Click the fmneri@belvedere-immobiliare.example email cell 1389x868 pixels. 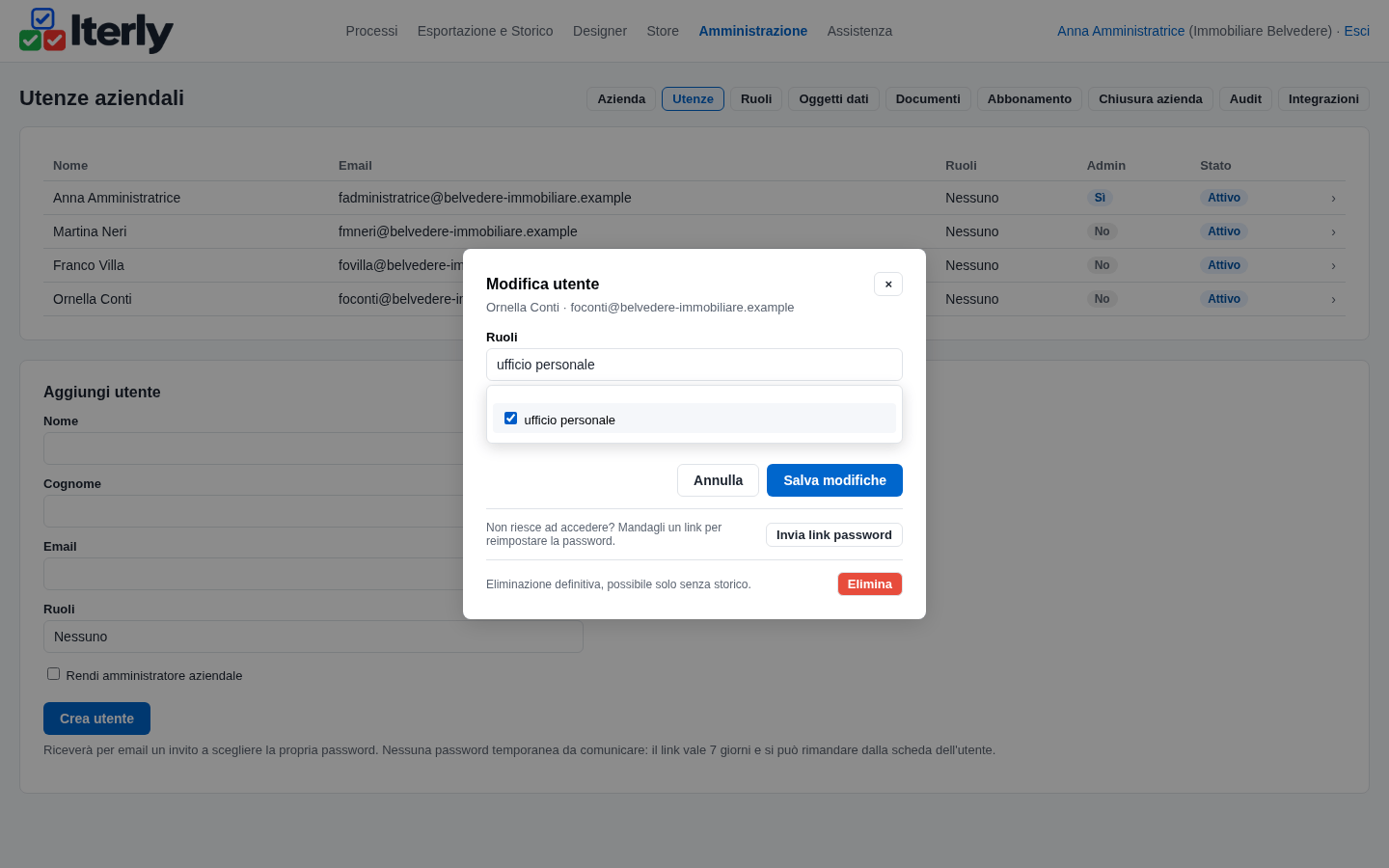tap(458, 231)
